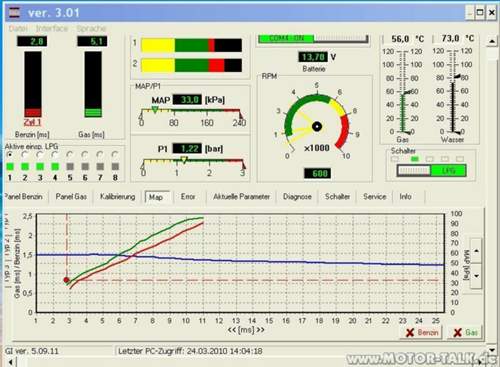Click gray injector 6 indicator square
This screenshot has width=500, height=367.
[85, 166]
